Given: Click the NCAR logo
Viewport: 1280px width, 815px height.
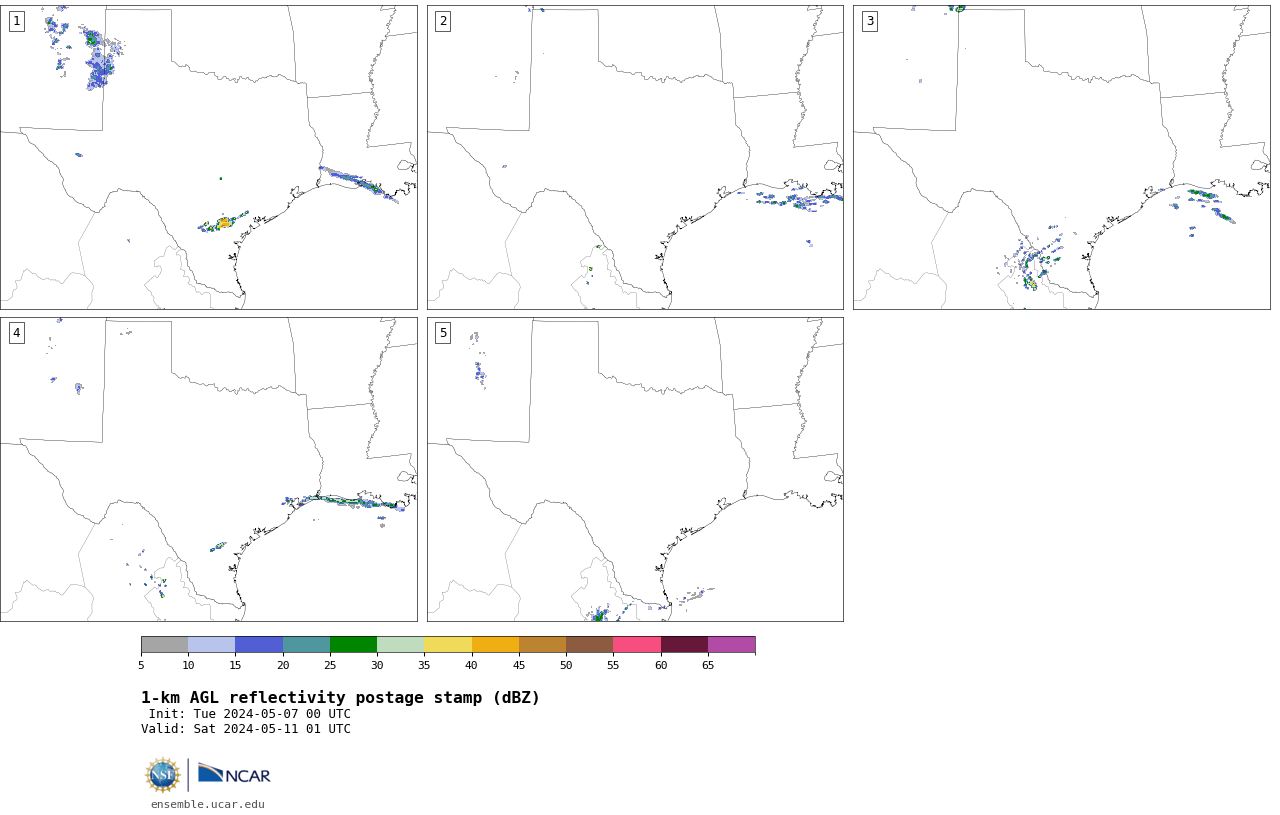Looking at the screenshot, I should pyautogui.click(x=234, y=774).
